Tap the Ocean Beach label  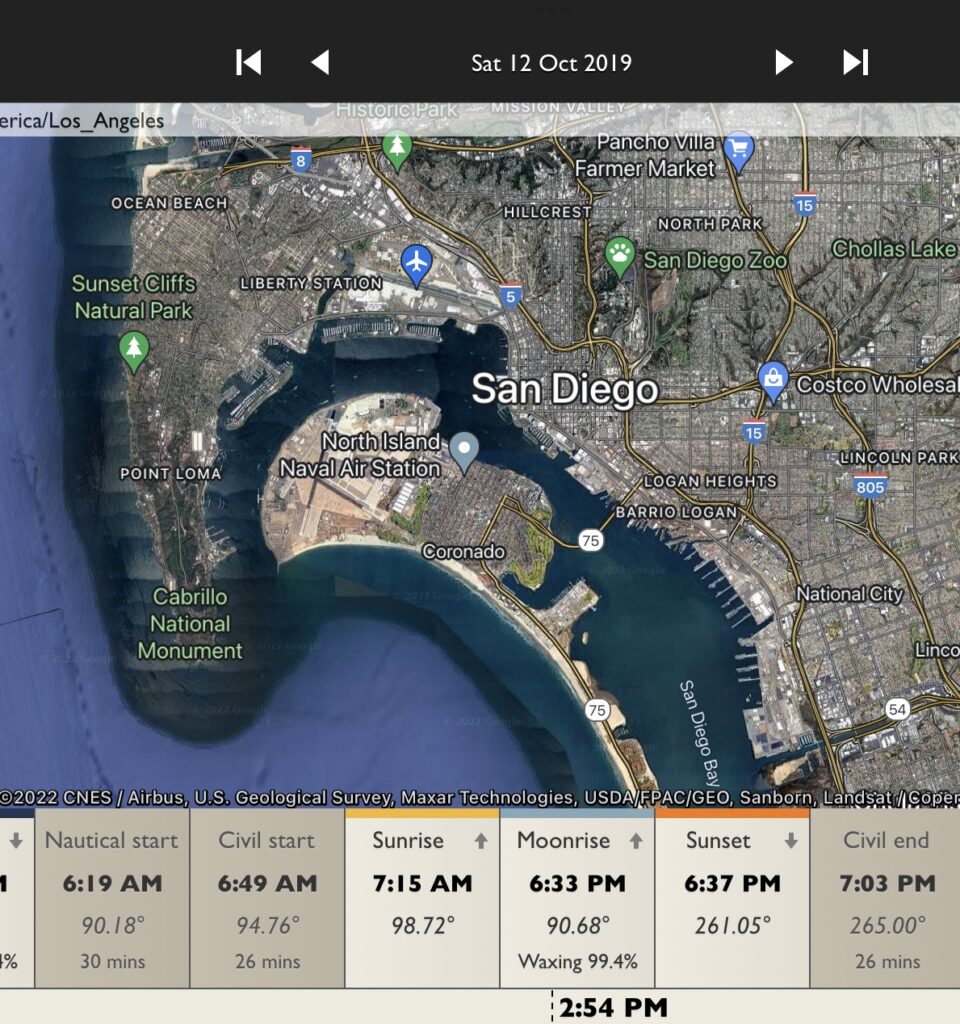pyautogui.click(x=169, y=203)
